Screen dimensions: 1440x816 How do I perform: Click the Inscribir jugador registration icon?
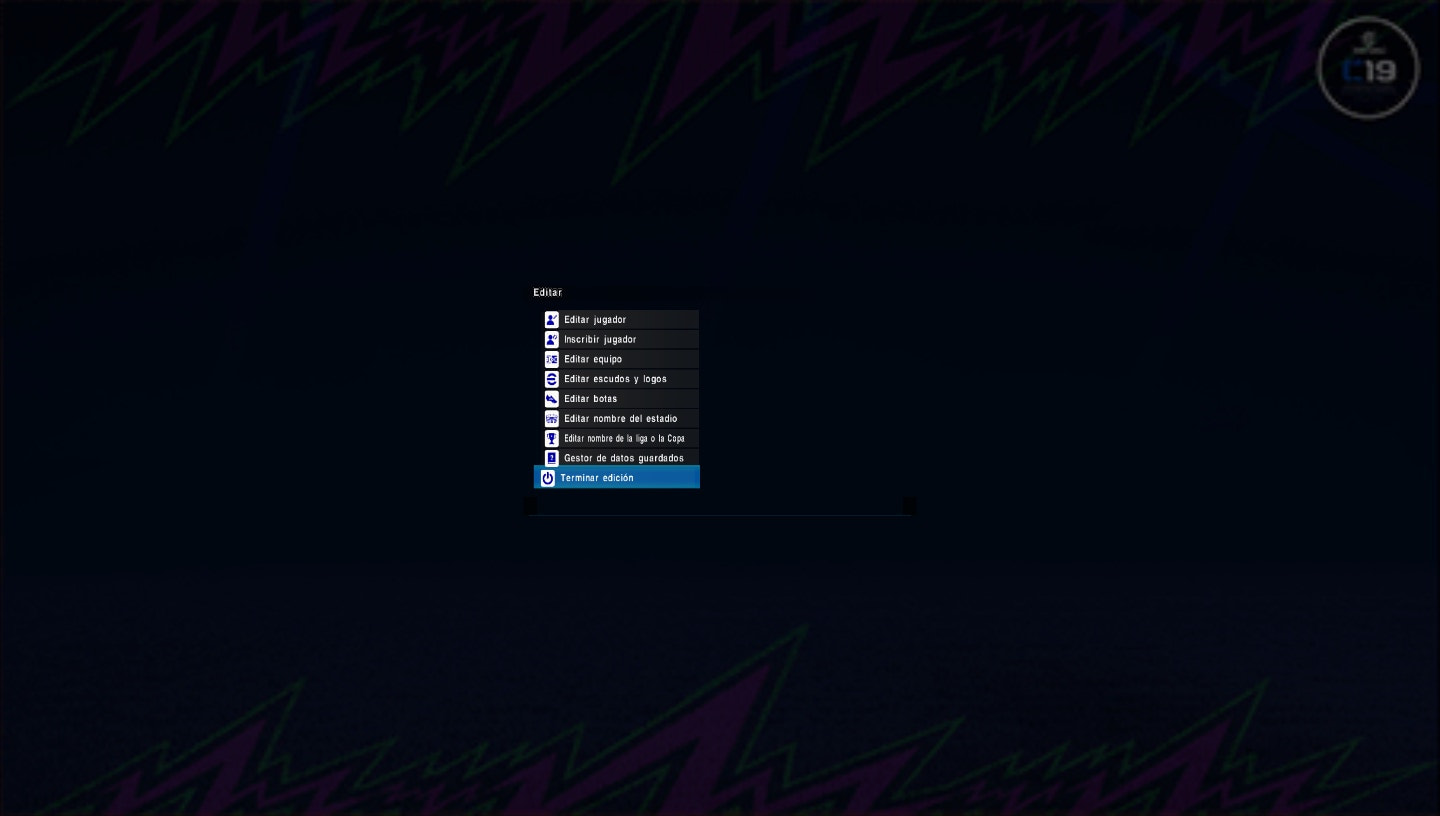click(x=551, y=339)
